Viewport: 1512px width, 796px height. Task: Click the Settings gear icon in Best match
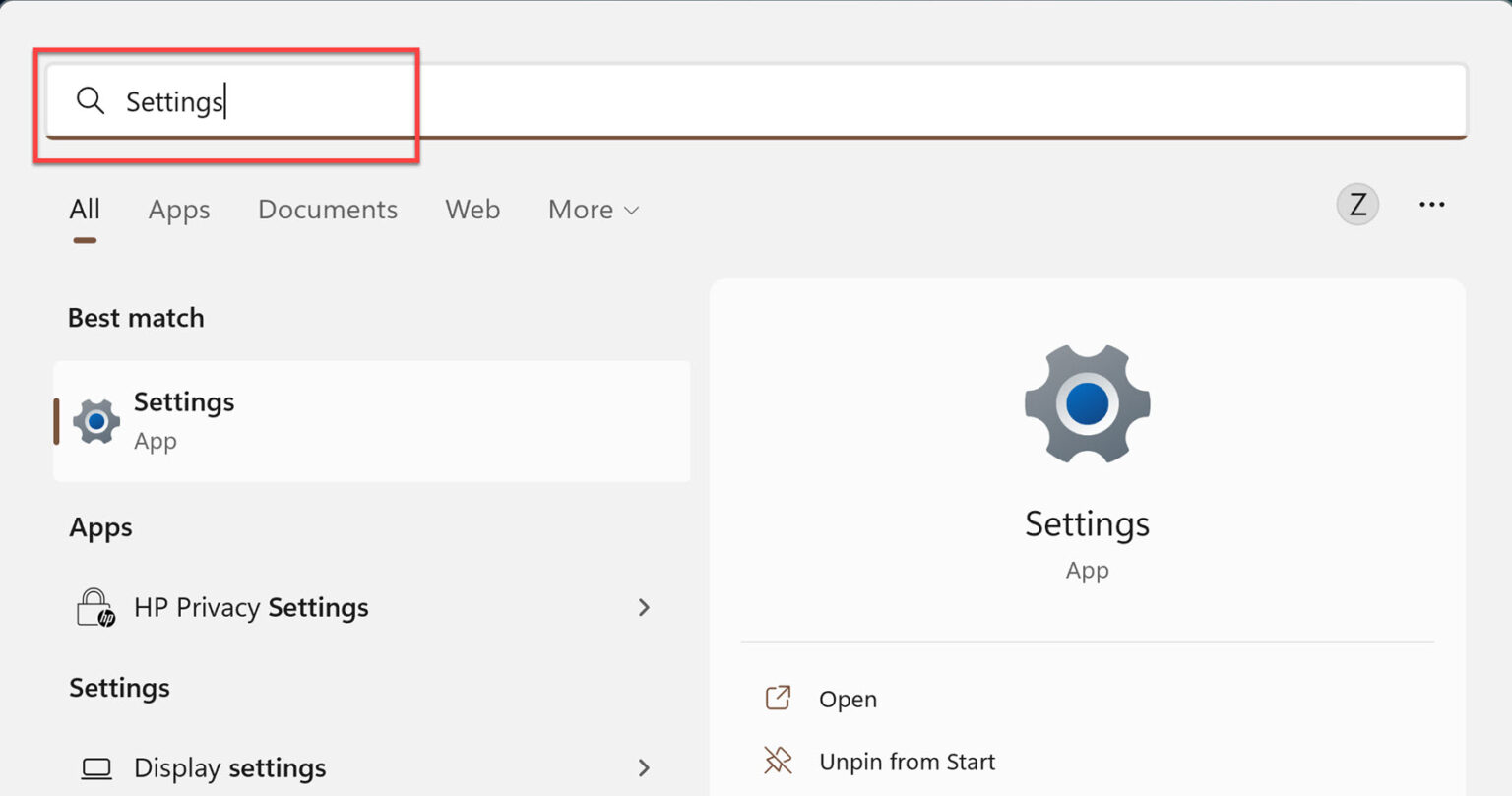94,421
